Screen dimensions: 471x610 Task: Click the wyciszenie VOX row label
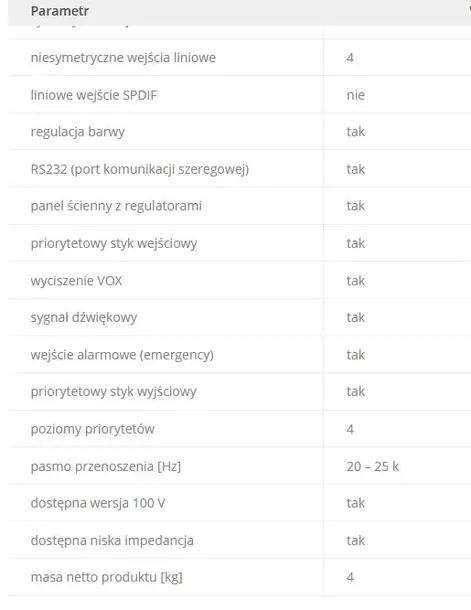[77, 280]
